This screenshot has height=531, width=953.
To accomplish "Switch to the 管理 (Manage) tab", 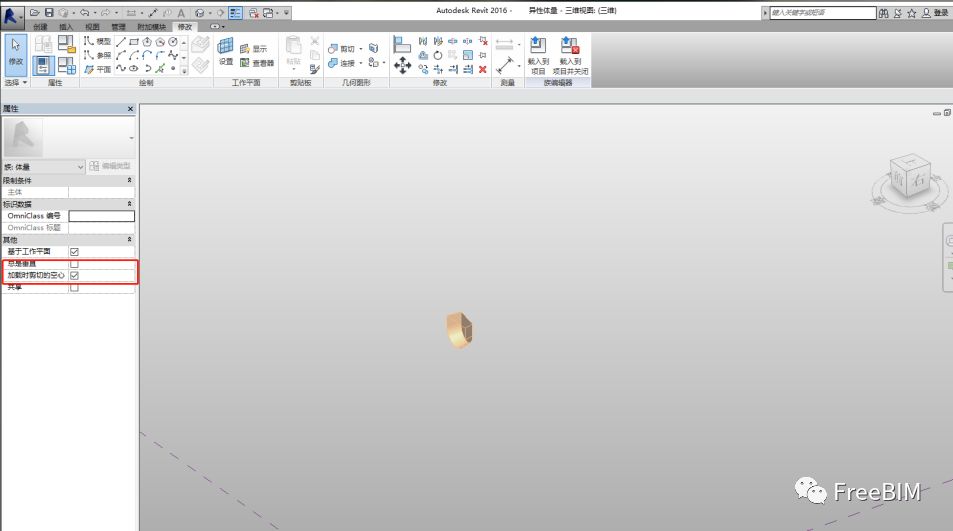I will tap(118, 27).
